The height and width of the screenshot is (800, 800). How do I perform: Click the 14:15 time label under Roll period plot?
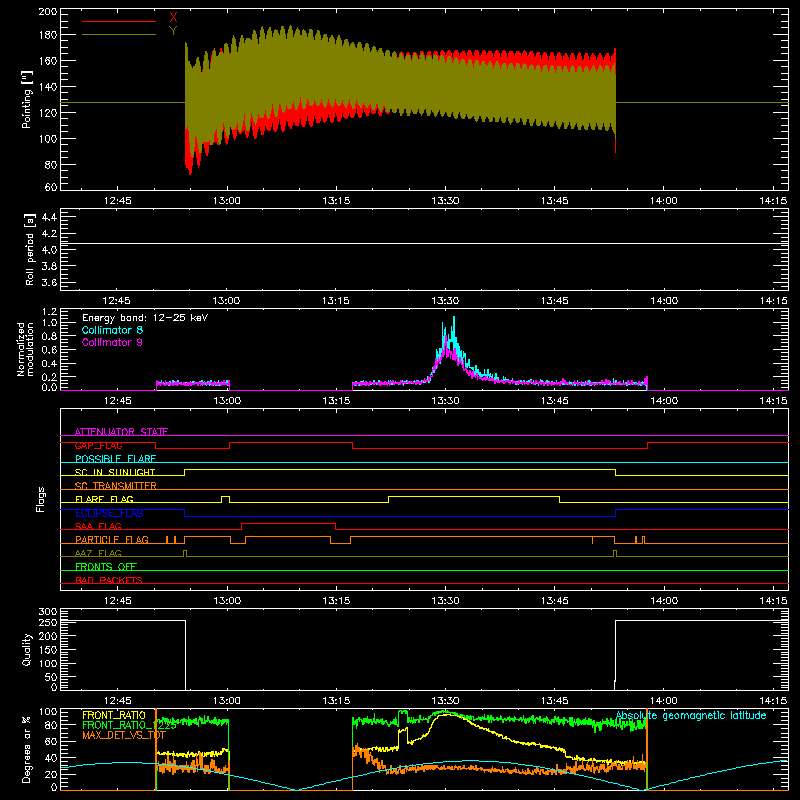(x=773, y=301)
